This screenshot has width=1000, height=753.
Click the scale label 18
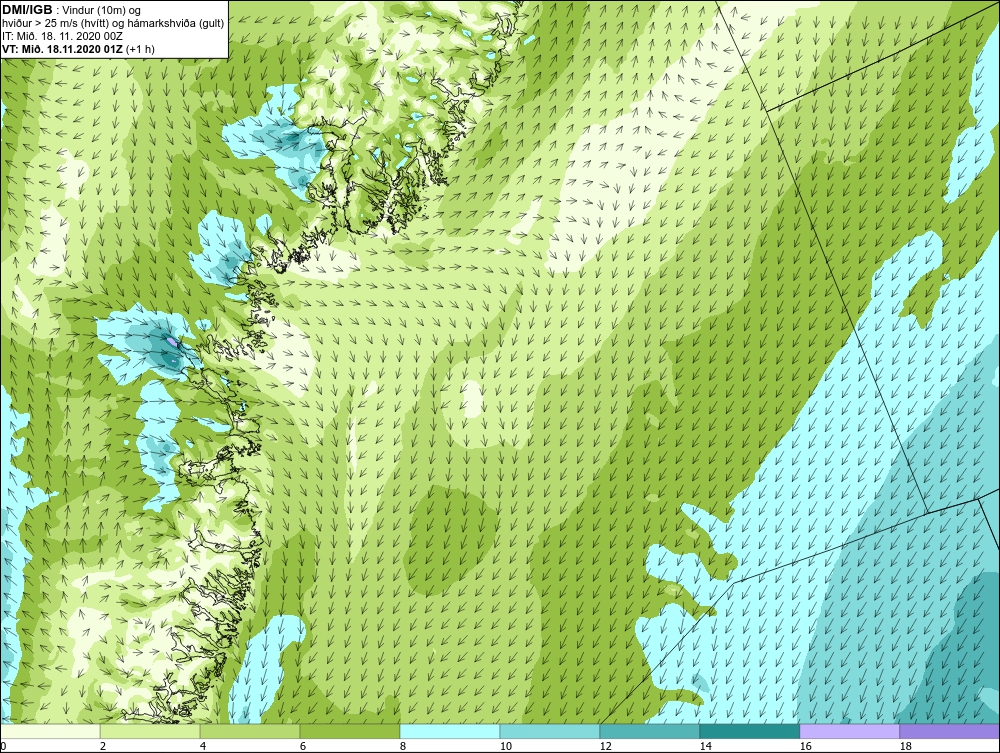coord(906,746)
